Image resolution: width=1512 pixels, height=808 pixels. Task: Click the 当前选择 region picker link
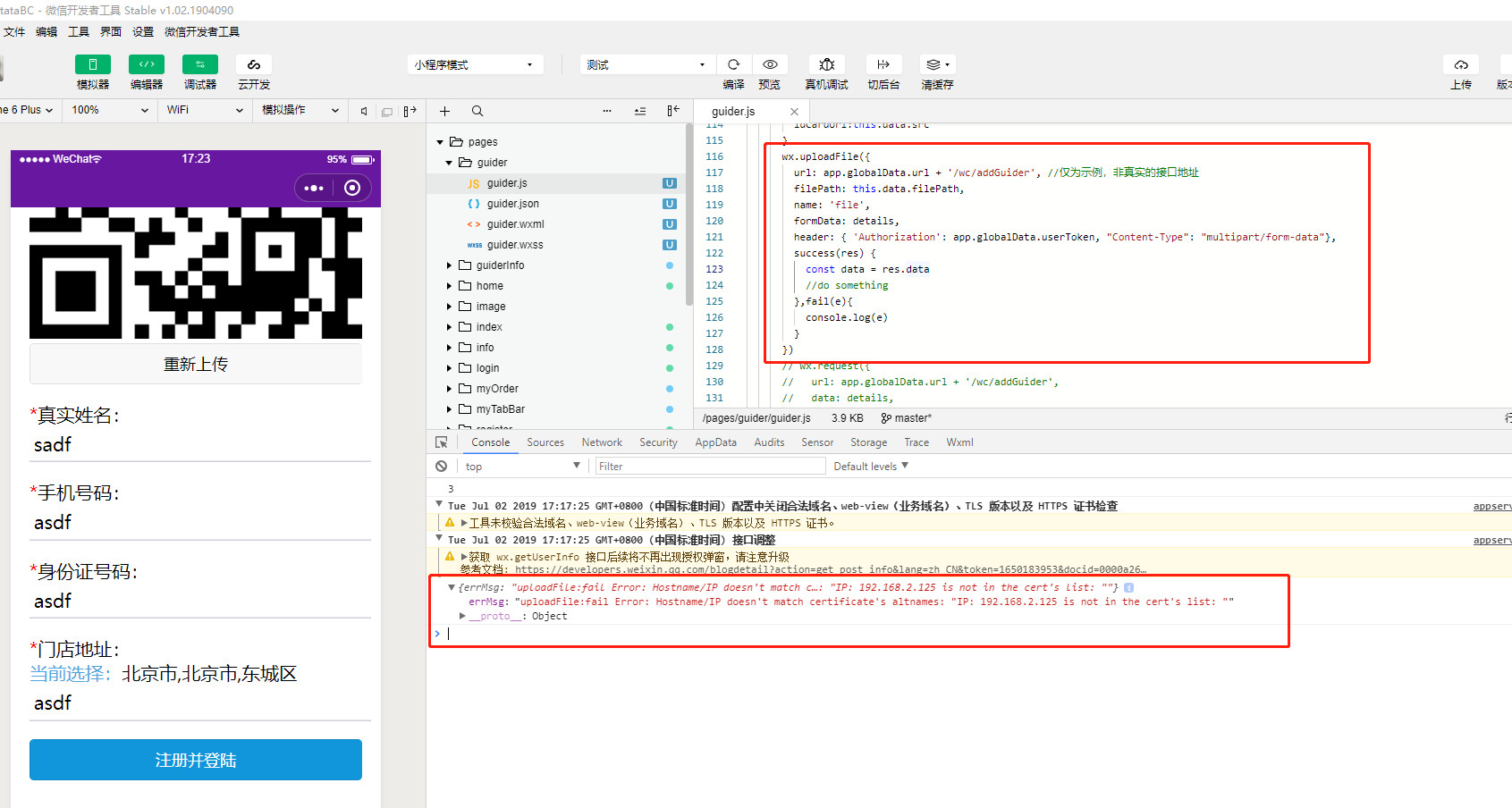tap(71, 674)
